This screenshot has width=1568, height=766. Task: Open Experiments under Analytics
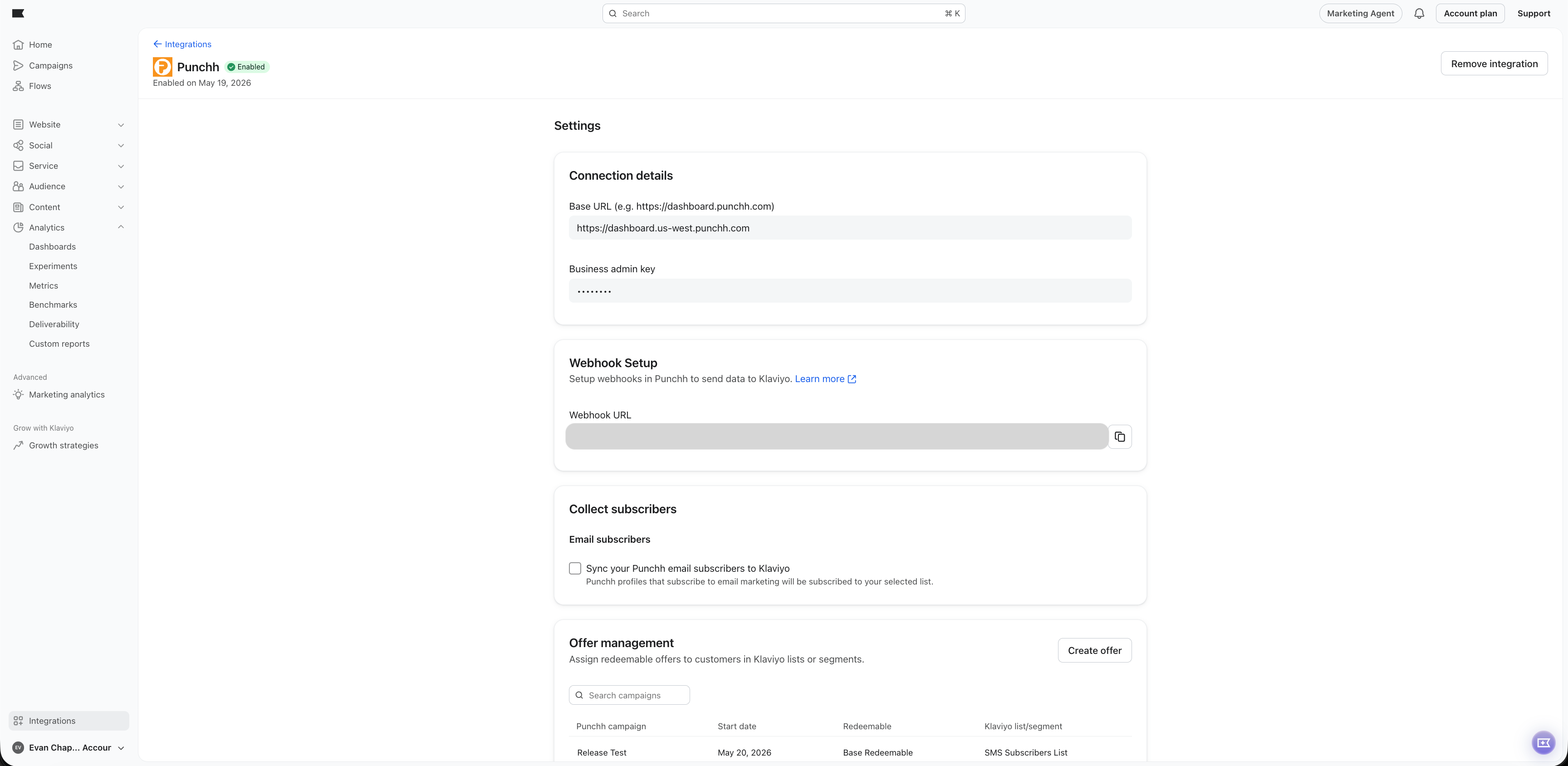coord(53,266)
